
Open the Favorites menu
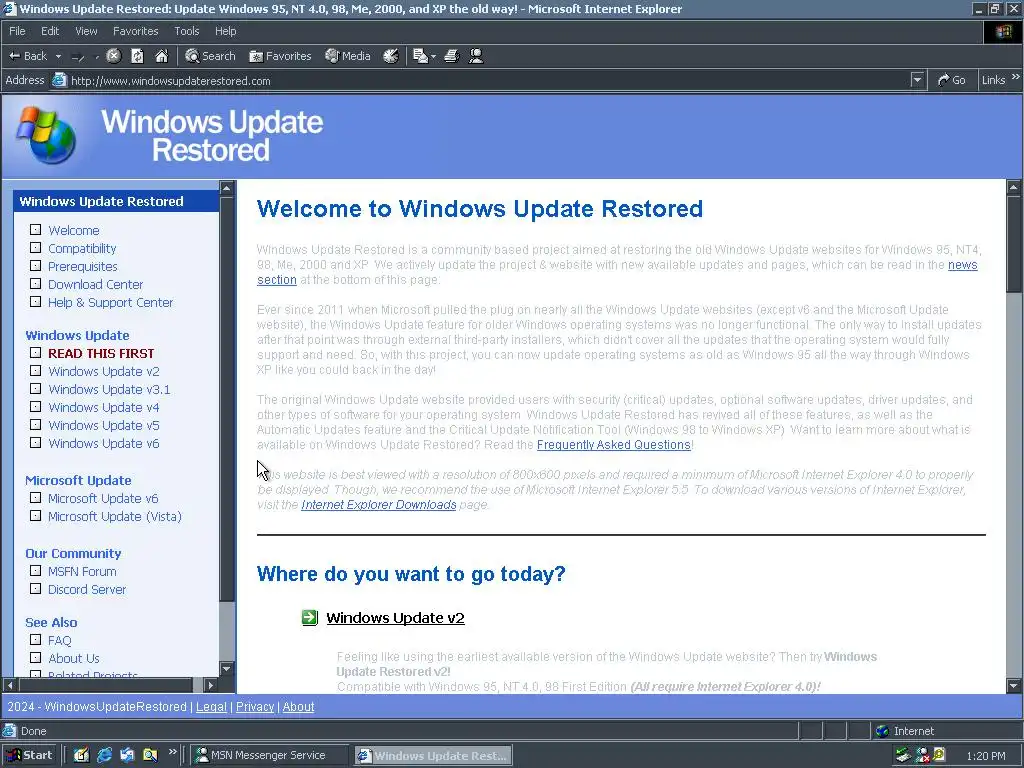point(135,31)
